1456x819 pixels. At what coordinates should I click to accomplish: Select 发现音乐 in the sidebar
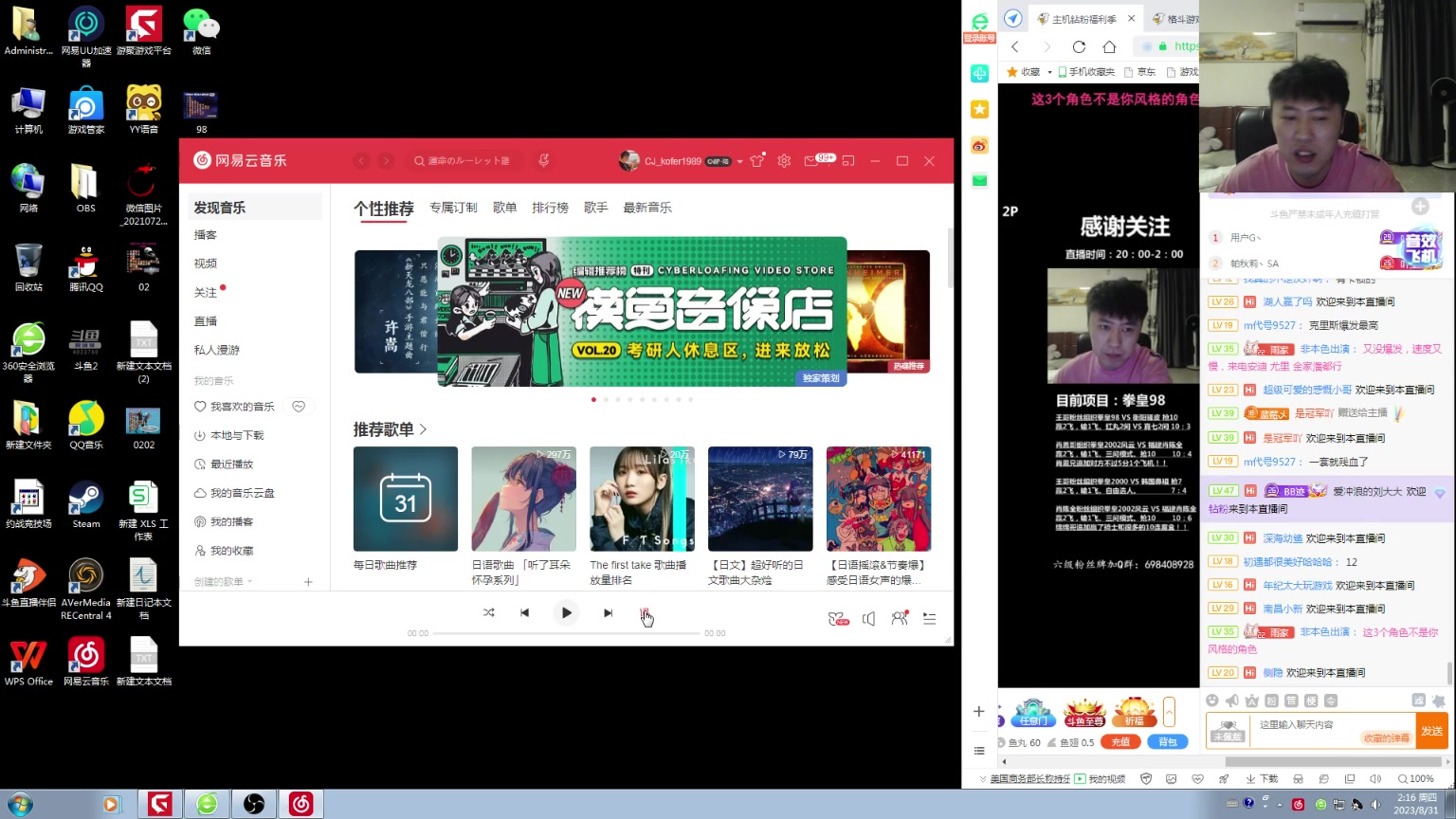(x=254, y=208)
